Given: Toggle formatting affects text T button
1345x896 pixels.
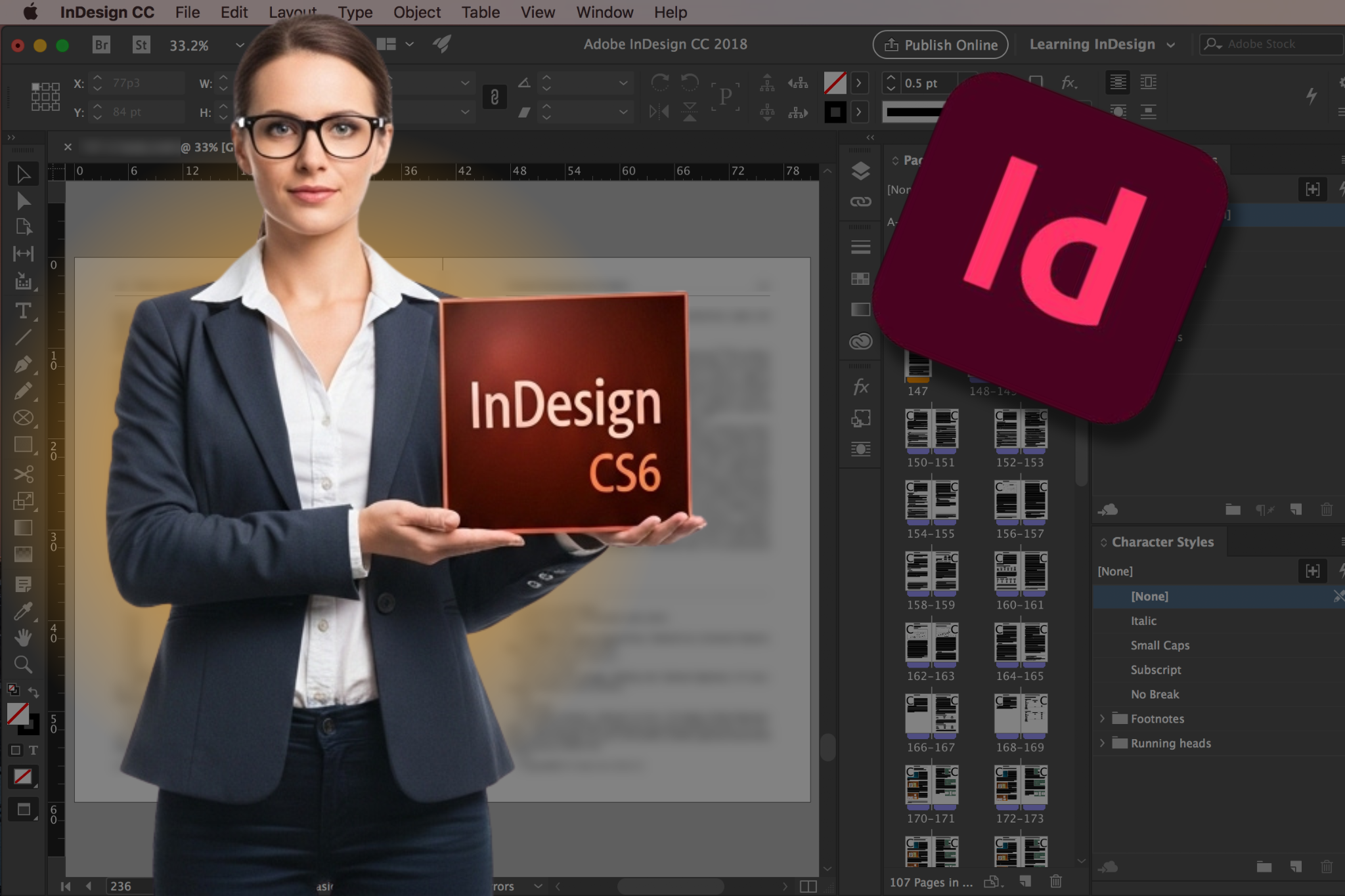Looking at the screenshot, I should tap(33, 750).
